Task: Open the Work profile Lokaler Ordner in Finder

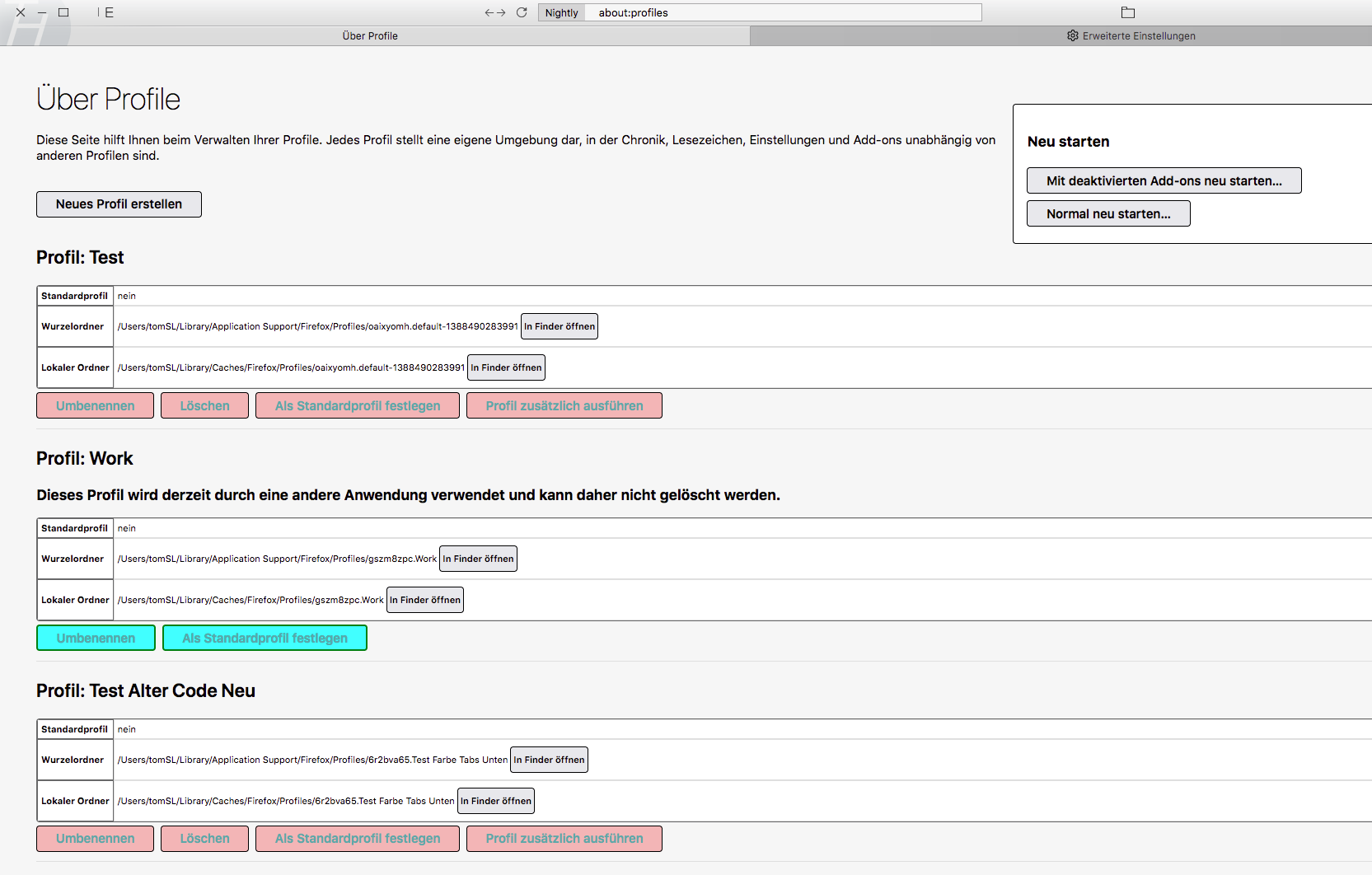Action: [x=424, y=600]
